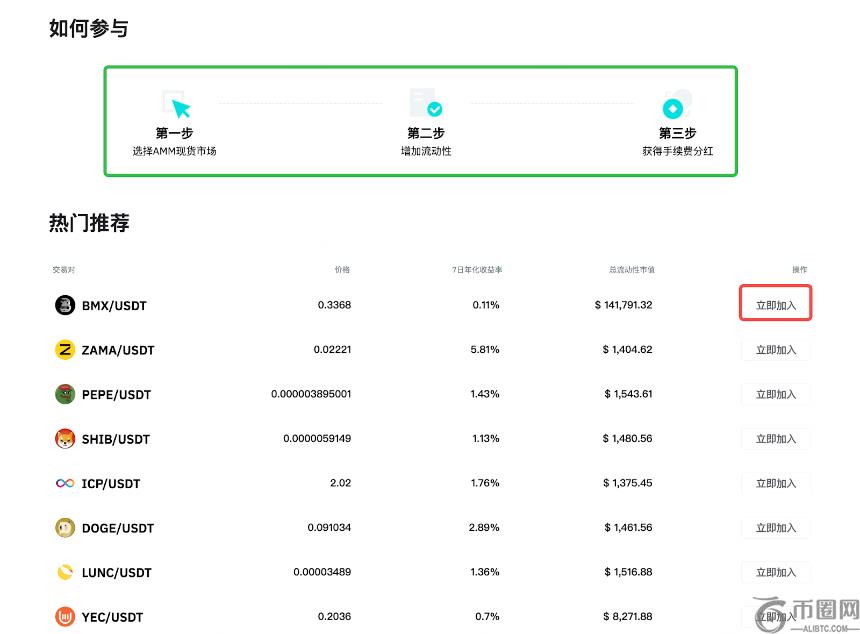Click the LUNC coin icon
This screenshot has width=860, height=634.
65,572
